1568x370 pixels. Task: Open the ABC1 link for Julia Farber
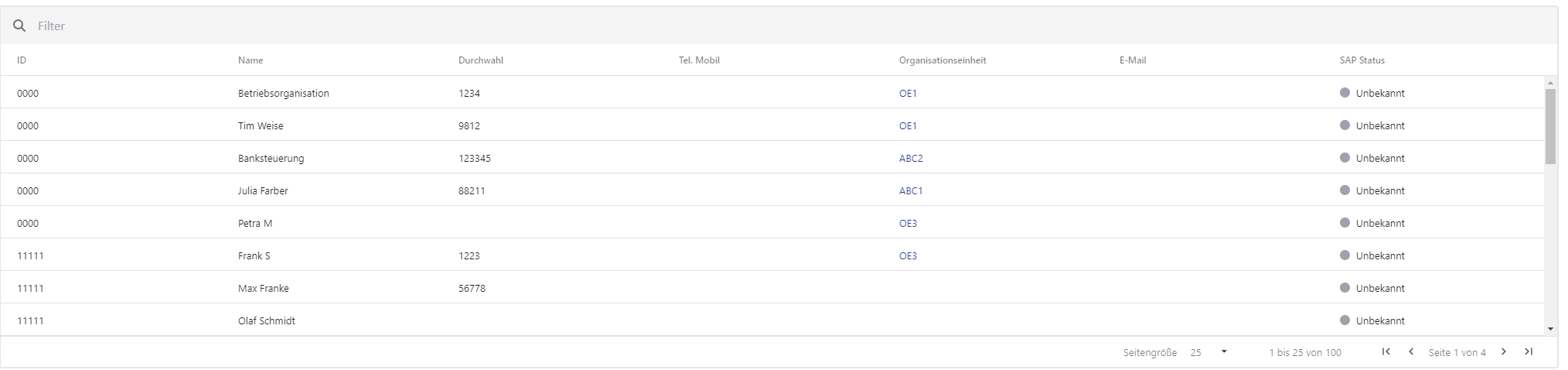[x=911, y=191]
